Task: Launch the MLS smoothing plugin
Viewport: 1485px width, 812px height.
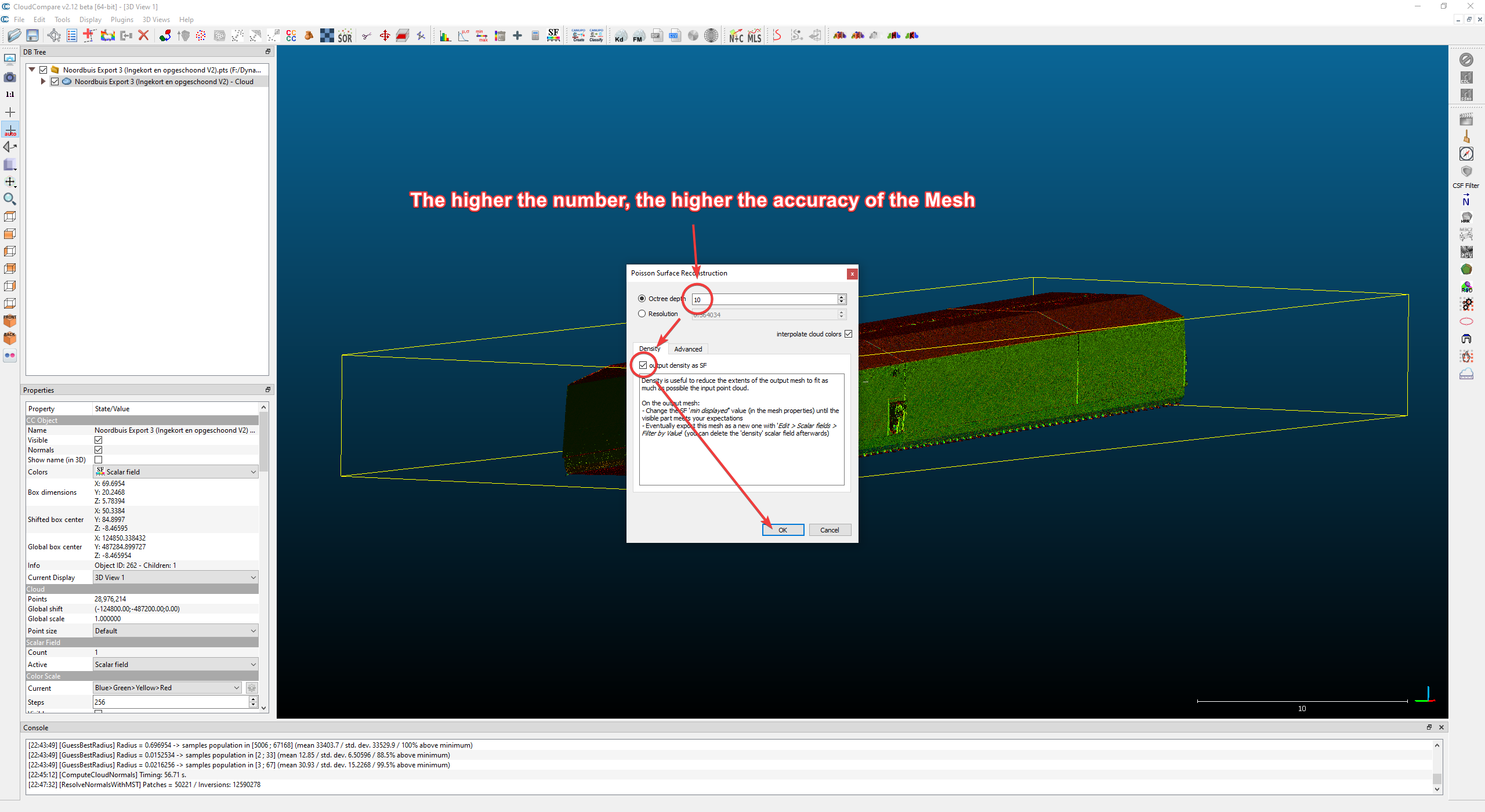Action: coord(754,35)
